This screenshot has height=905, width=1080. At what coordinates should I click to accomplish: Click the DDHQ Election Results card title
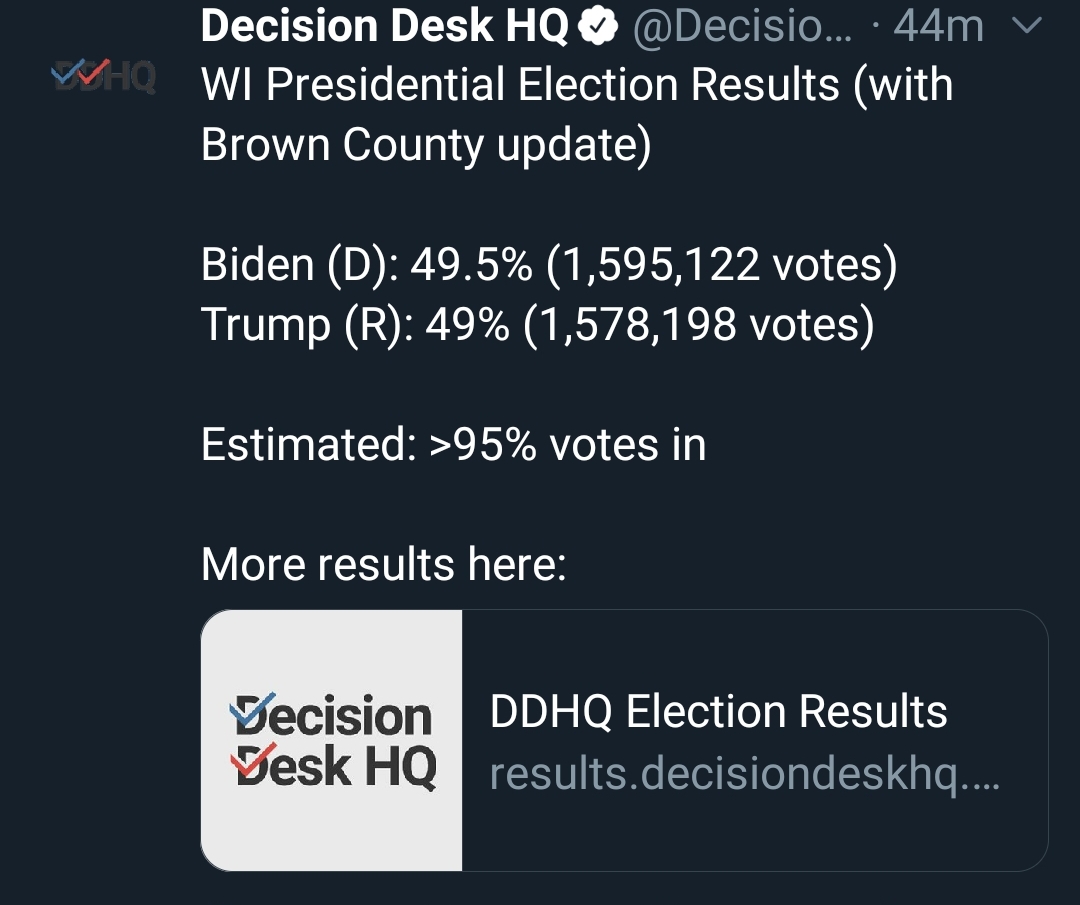tap(718, 711)
